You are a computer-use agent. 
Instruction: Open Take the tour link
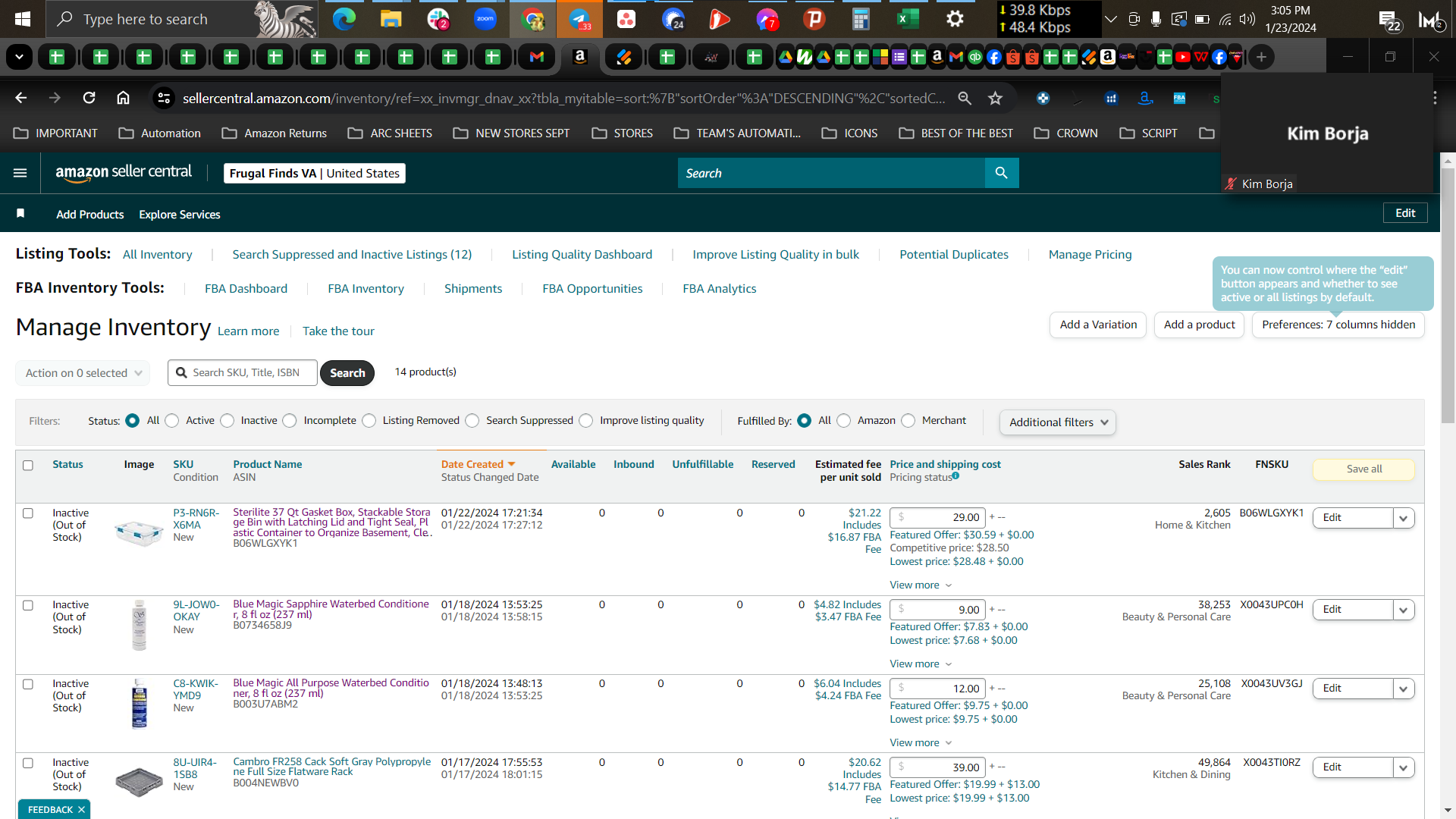[x=338, y=331]
